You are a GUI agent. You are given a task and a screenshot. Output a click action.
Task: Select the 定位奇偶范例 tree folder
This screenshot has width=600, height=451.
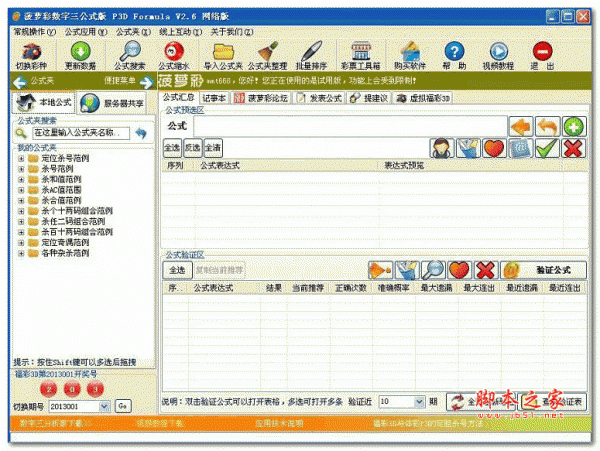pyautogui.click(x=65, y=243)
